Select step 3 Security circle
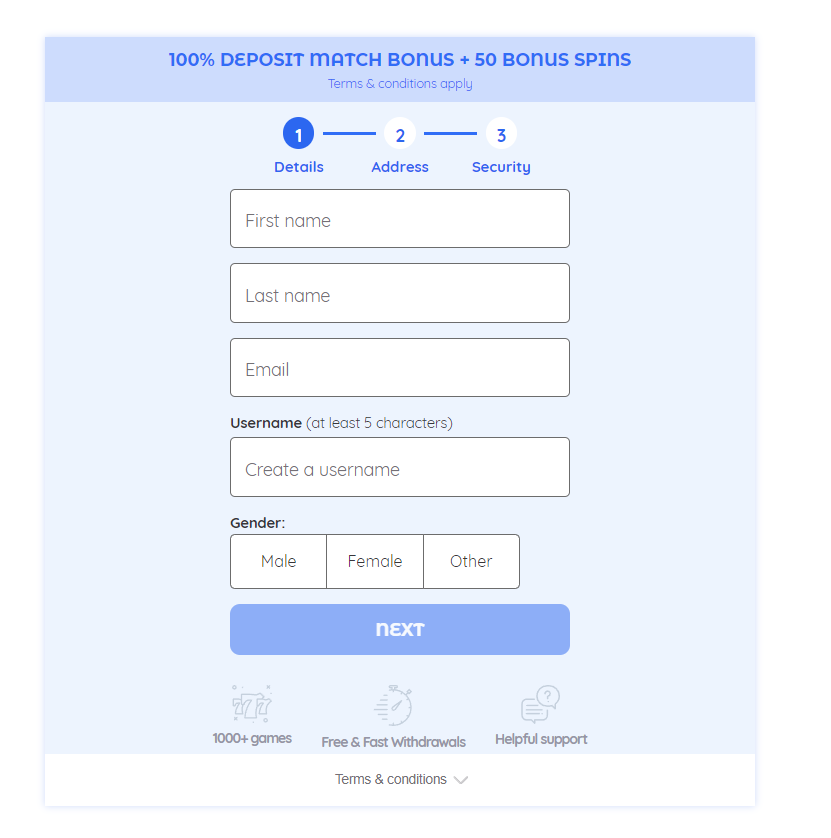 pyautogui.click(x=501, y=134)
